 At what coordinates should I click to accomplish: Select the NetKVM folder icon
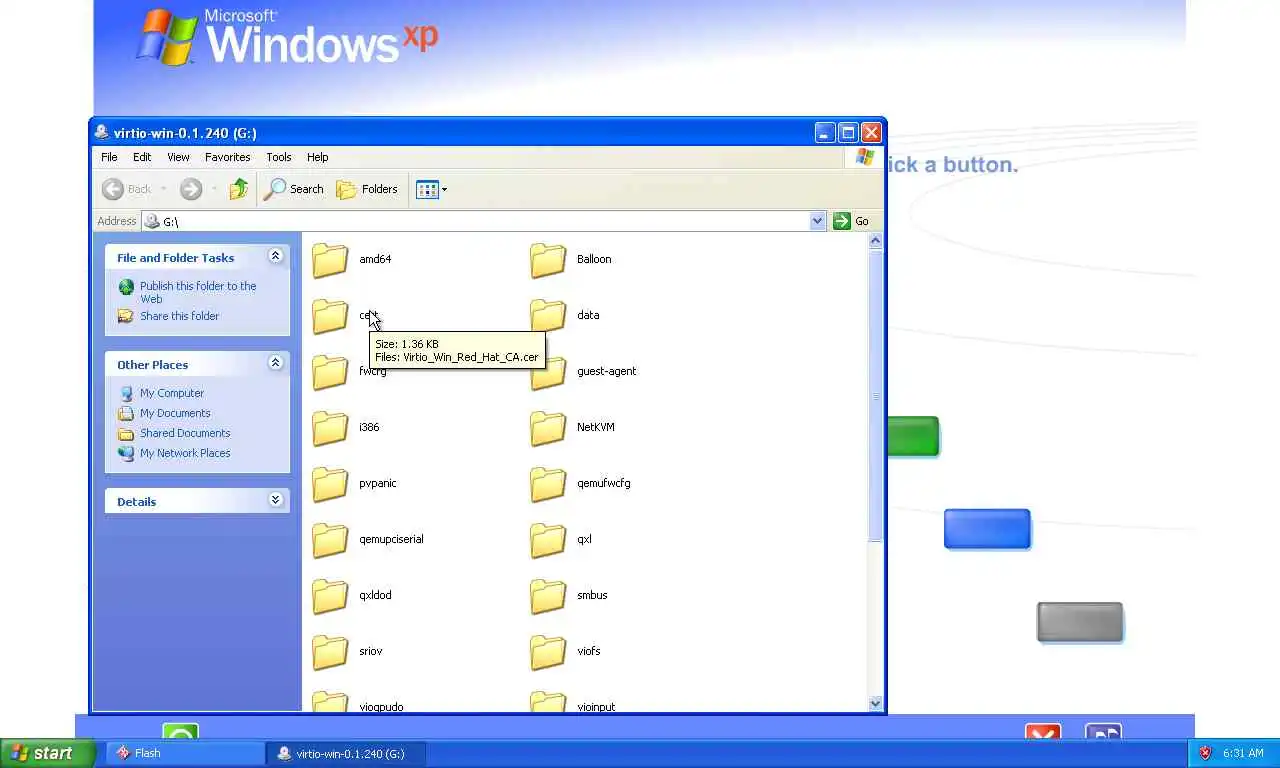548,428
